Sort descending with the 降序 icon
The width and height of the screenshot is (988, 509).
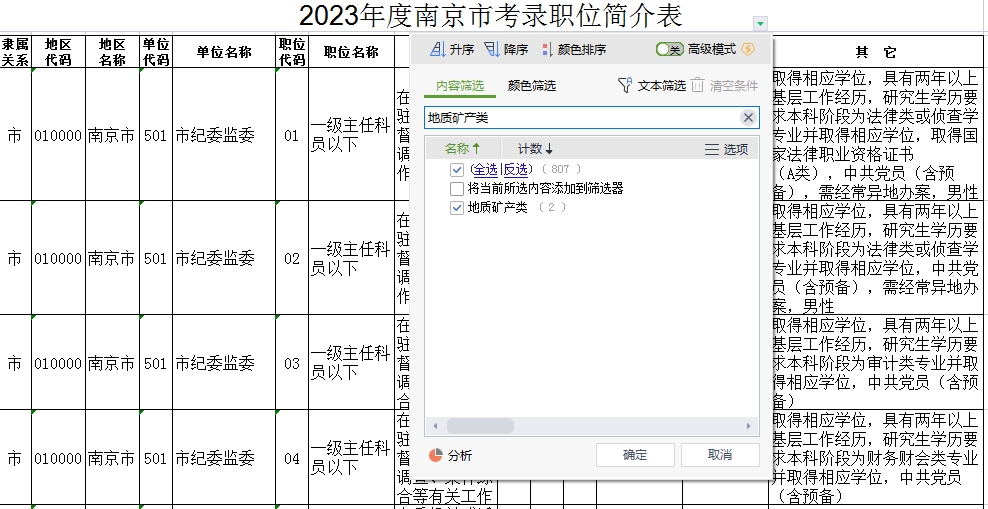(x=491, y=49)
